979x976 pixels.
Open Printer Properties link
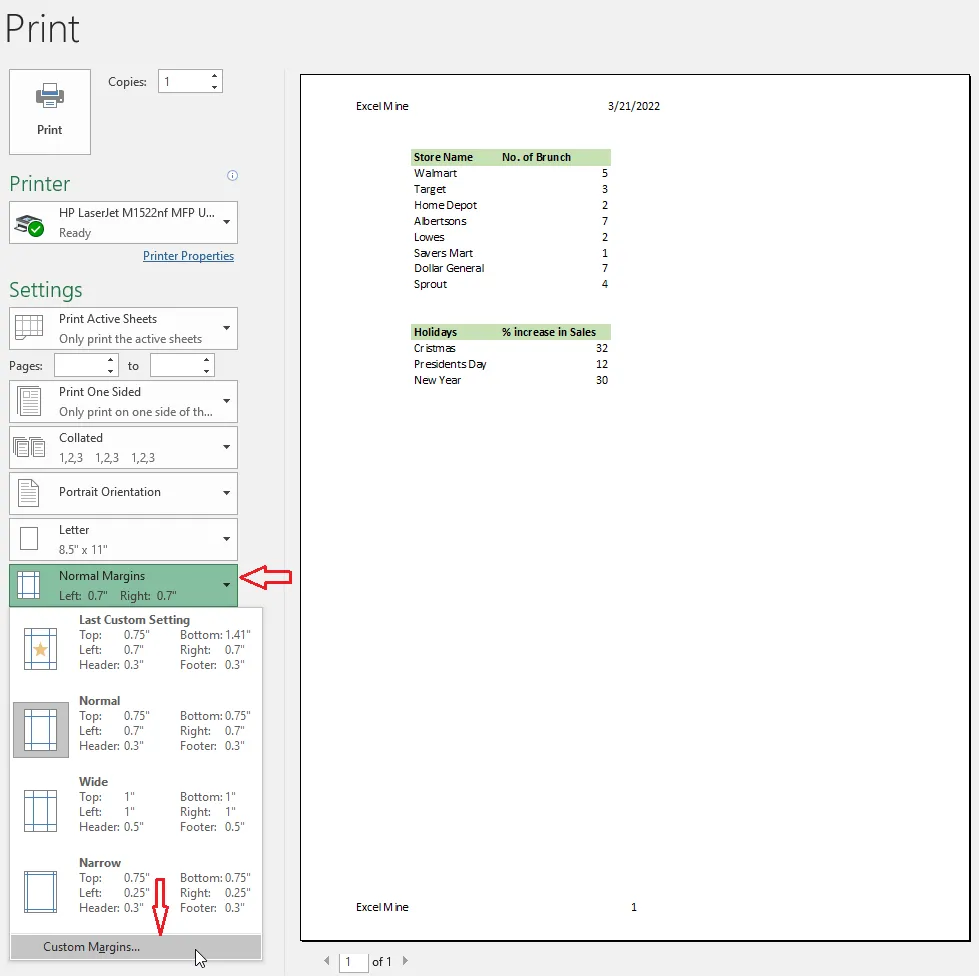click(x=189, y=256)
